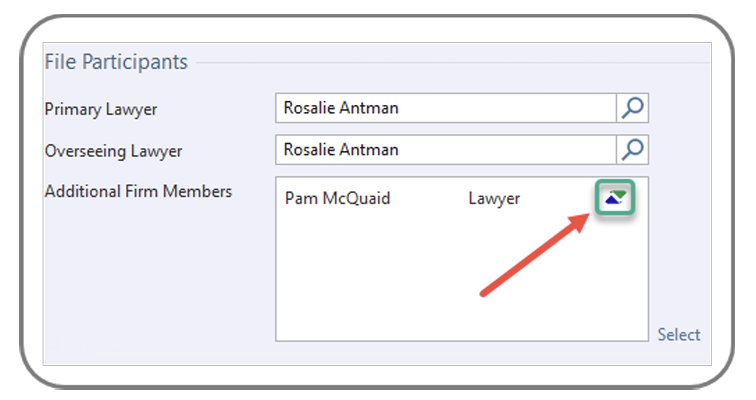Click blank panel area below firm members label
Screen dimensions: 756x400
(159, 280)
